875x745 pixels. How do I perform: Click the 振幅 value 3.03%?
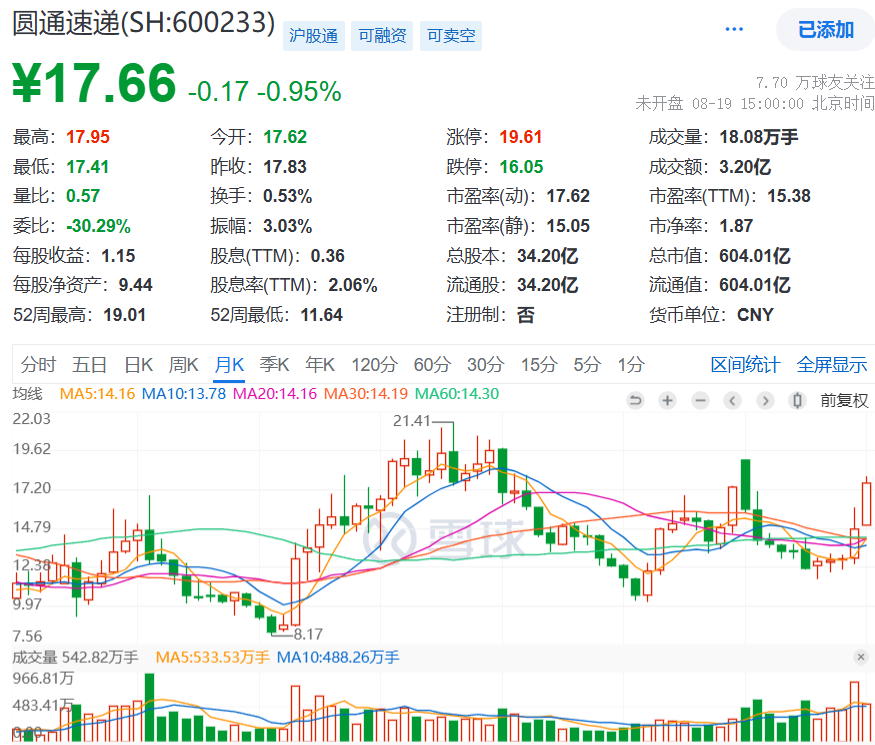[x=288, y=226]
